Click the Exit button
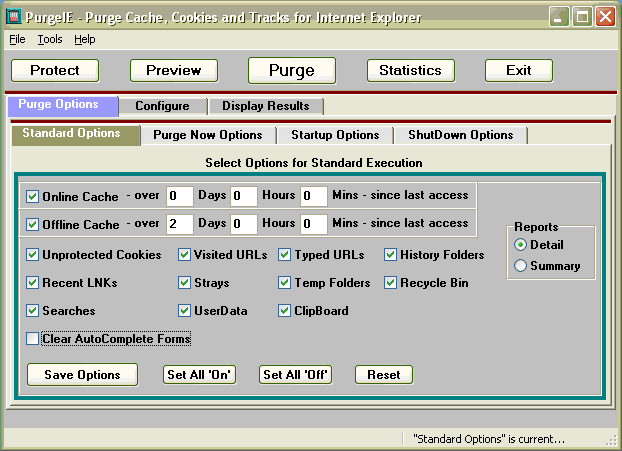Screen dimensions: 622x451 click(x=518, y=71)
